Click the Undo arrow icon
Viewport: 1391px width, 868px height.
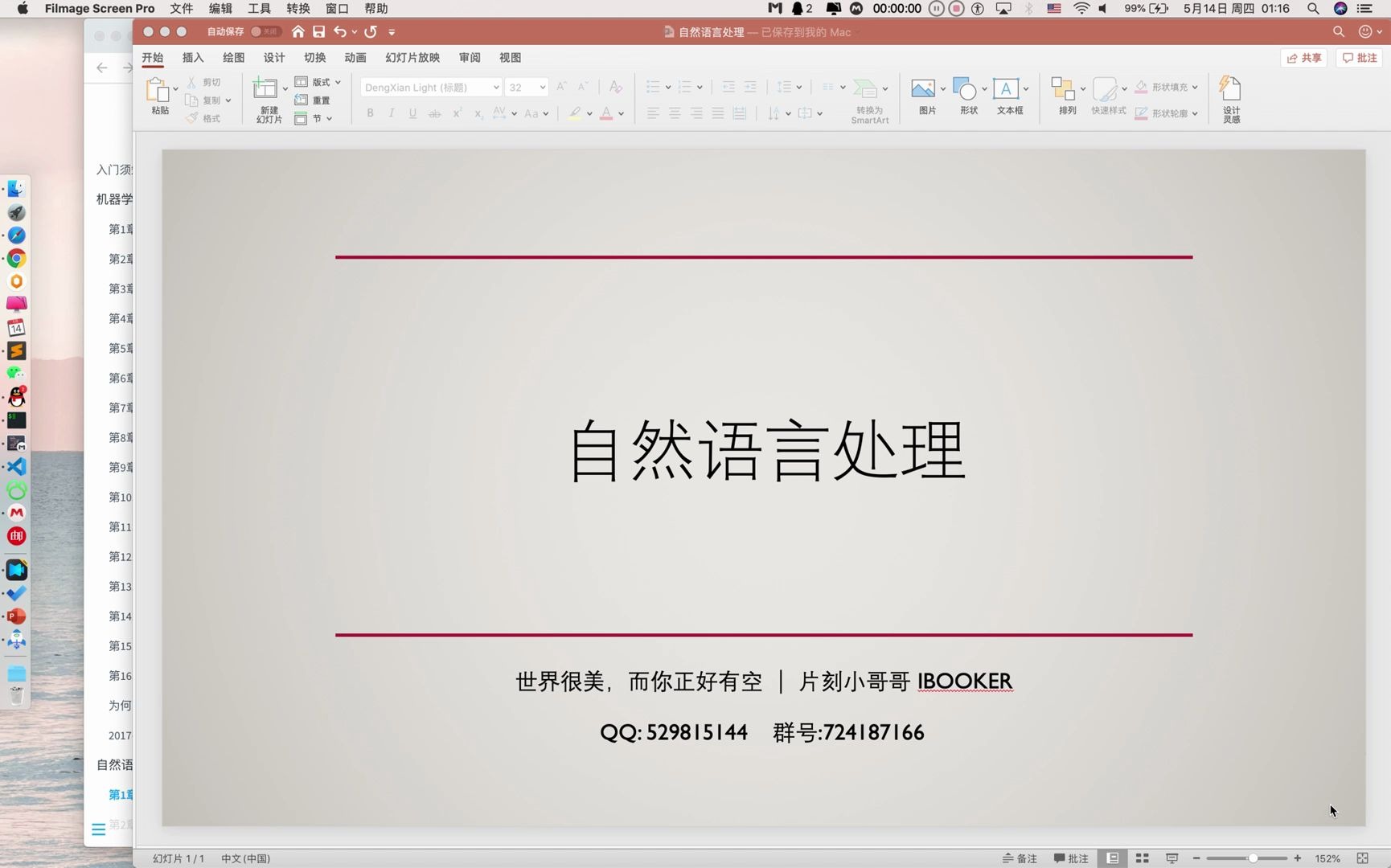340,31
